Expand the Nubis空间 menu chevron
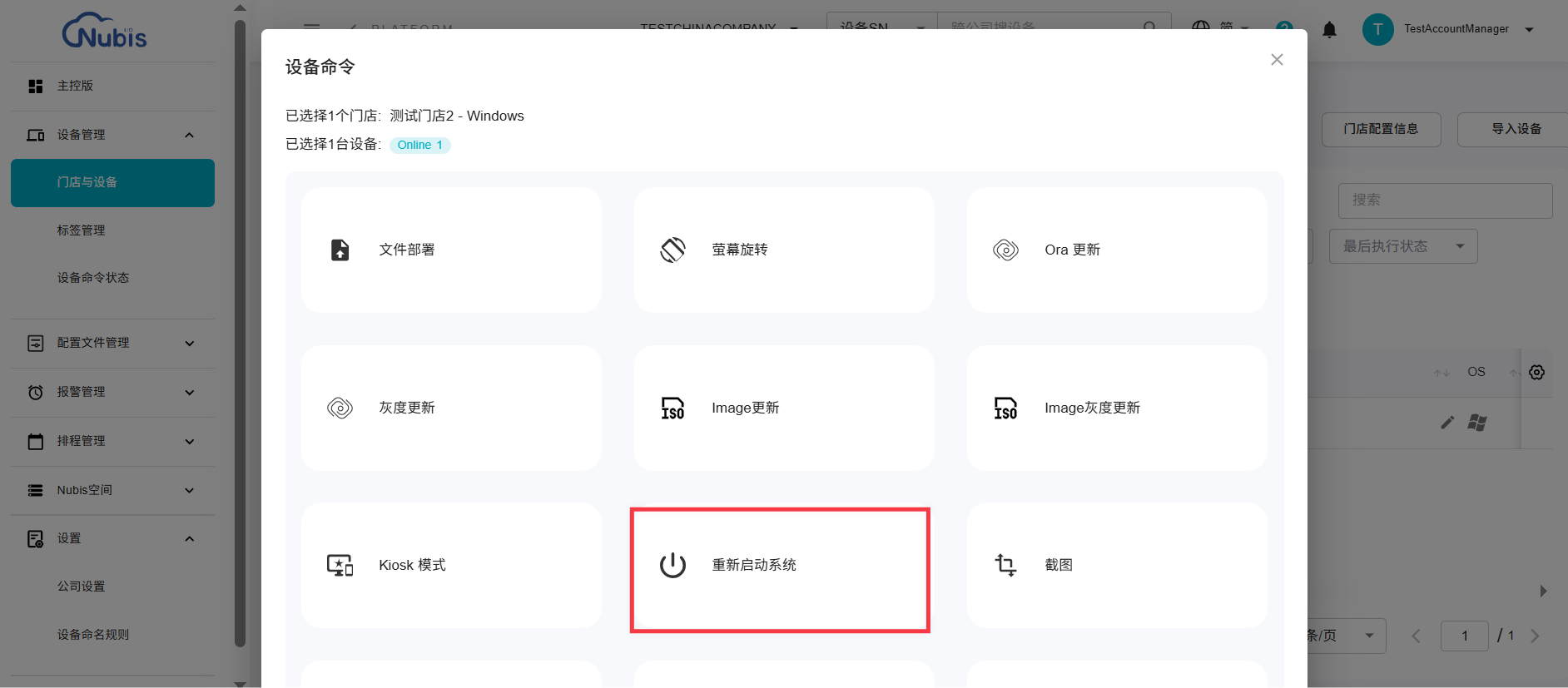Image resolution: width=1568 pixels, height=688 pixels. pos(189,490)
